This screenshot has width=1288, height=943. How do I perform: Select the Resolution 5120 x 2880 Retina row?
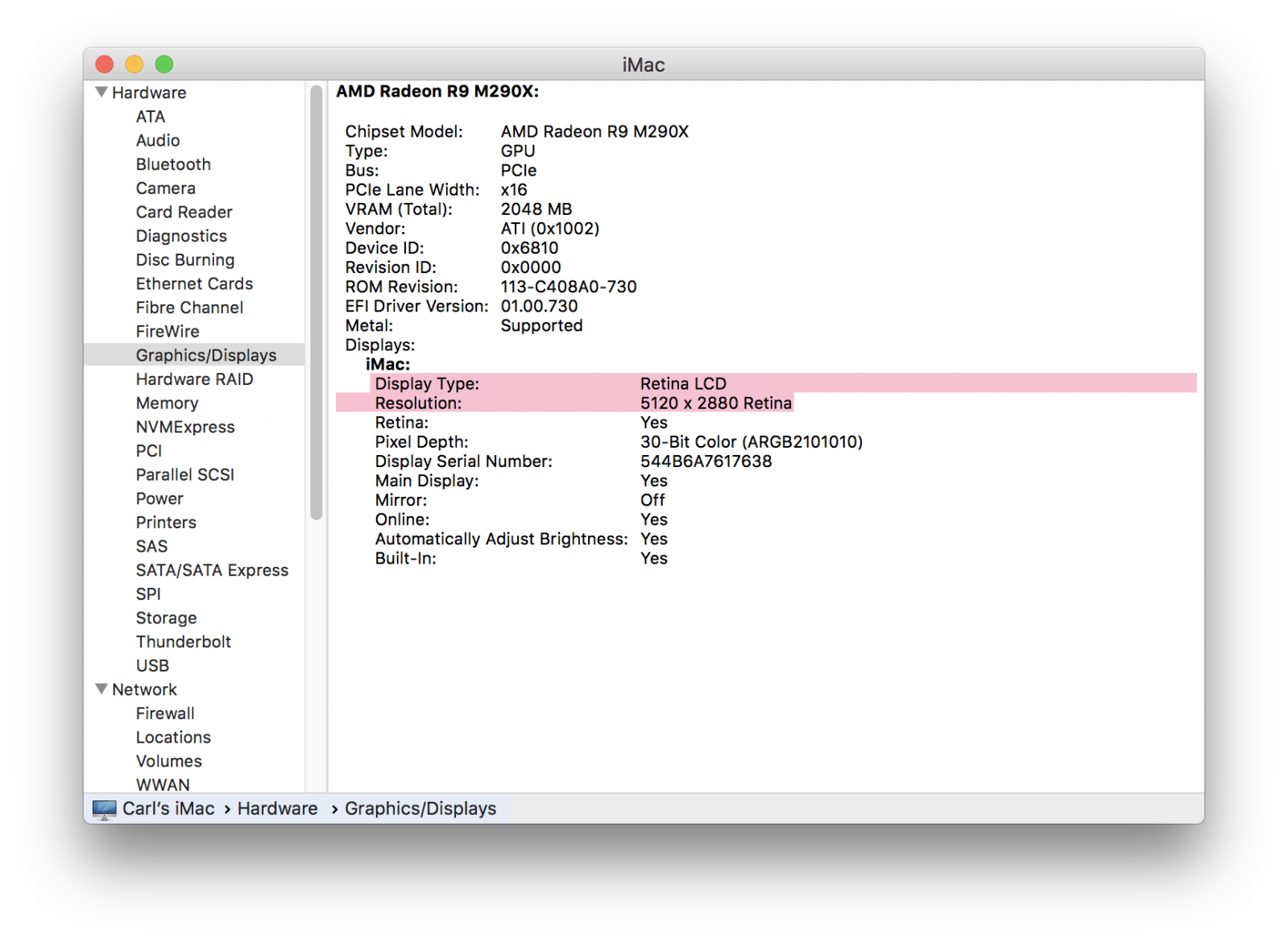(565, 403)
